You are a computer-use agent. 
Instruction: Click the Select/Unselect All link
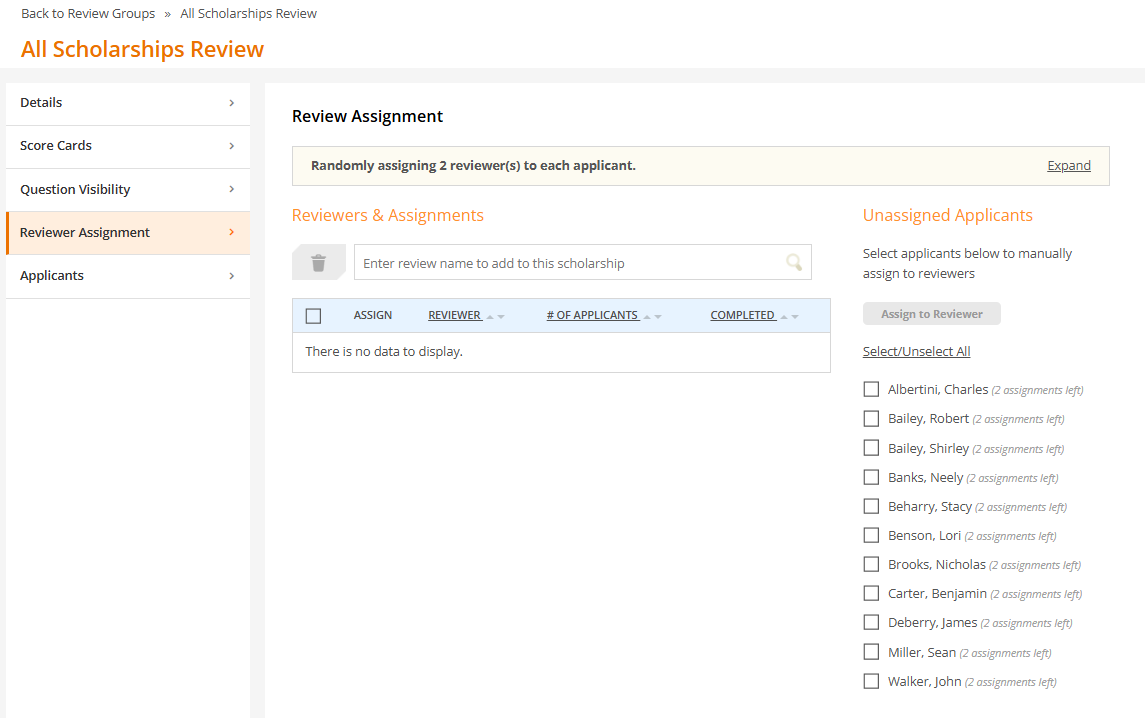tap(916, 351)
